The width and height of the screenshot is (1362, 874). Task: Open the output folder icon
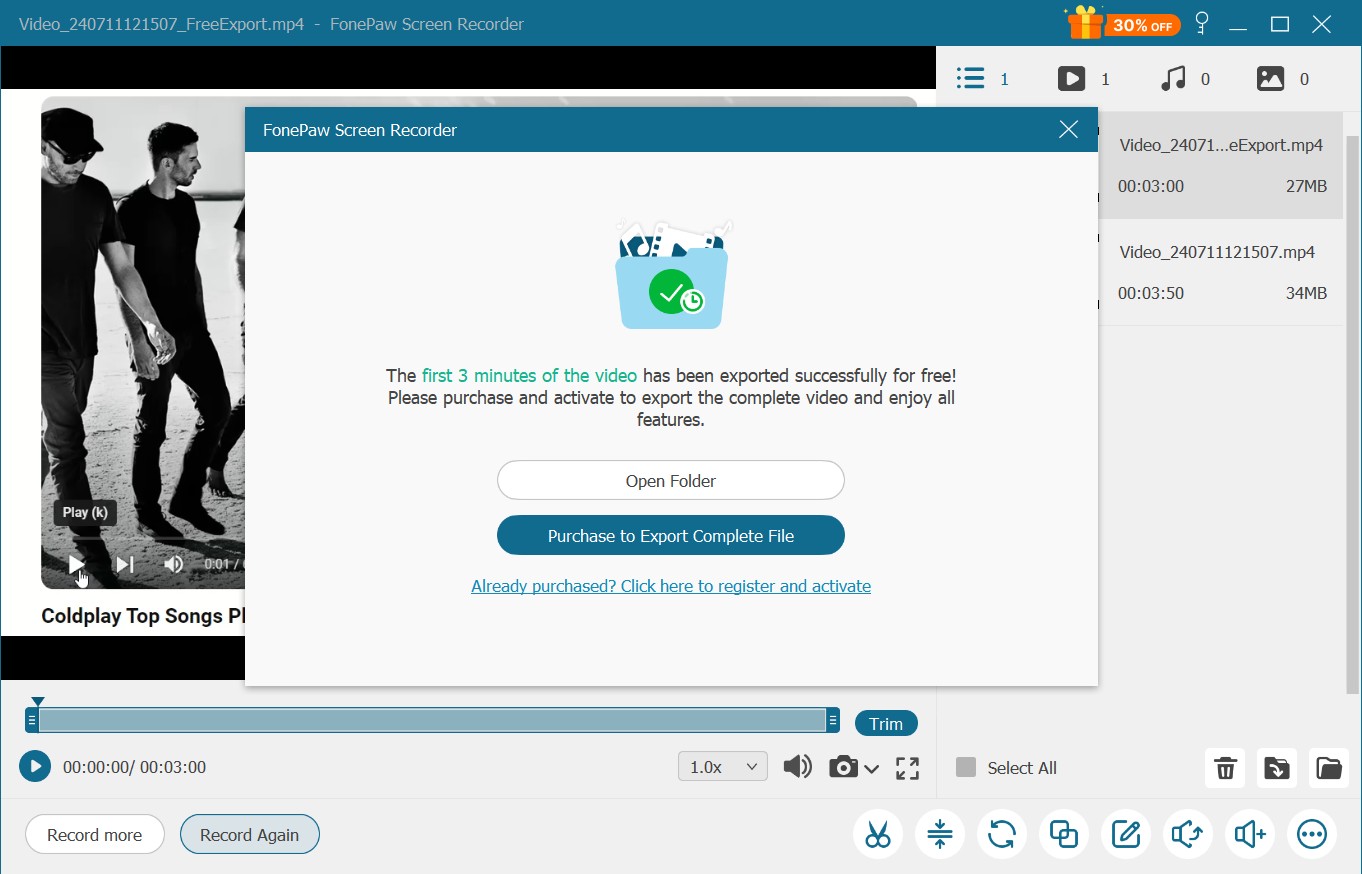coord(1329,768)
